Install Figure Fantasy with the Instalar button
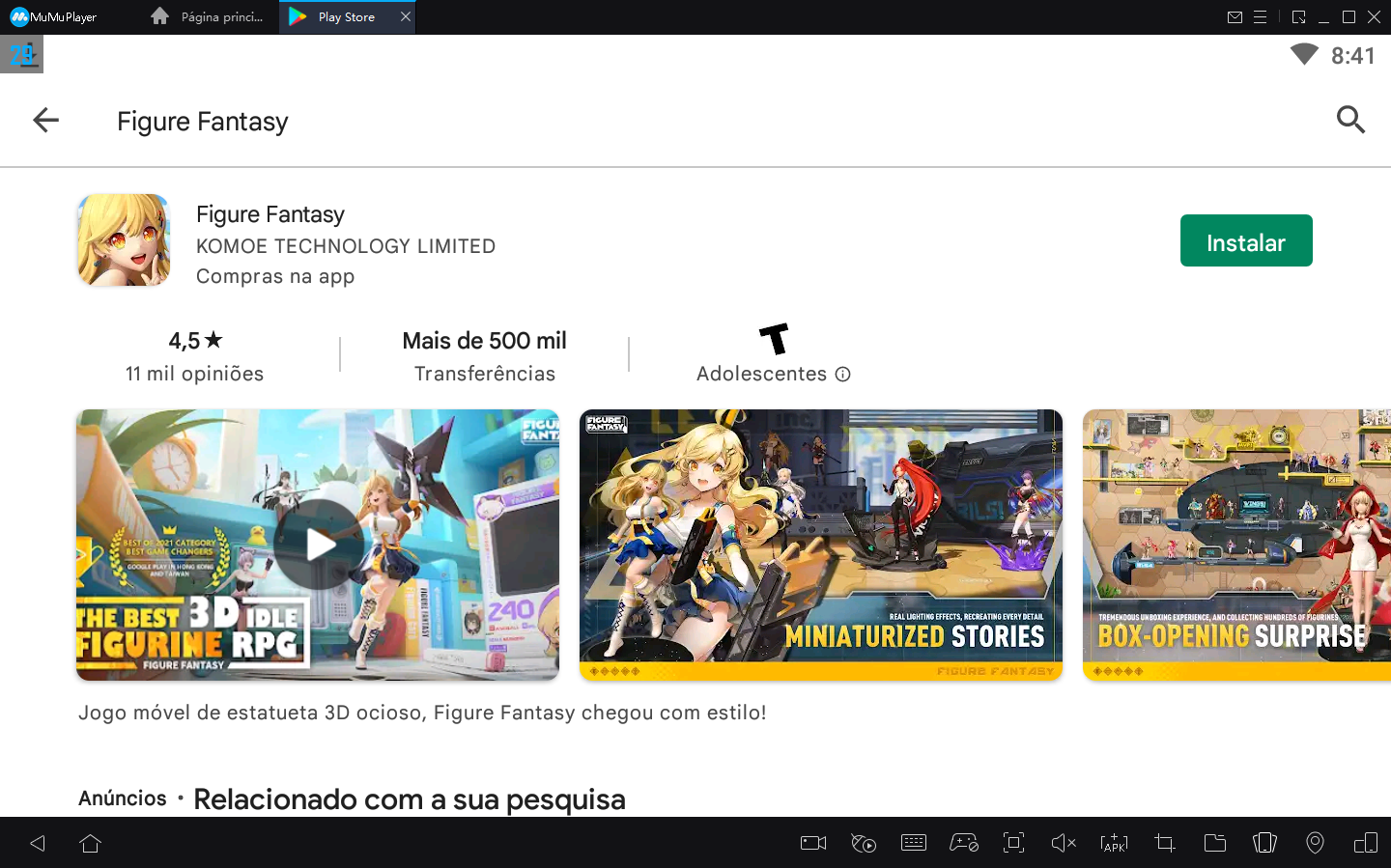The width and height of the screenshot is (1391, 868). pos(1246,240)
